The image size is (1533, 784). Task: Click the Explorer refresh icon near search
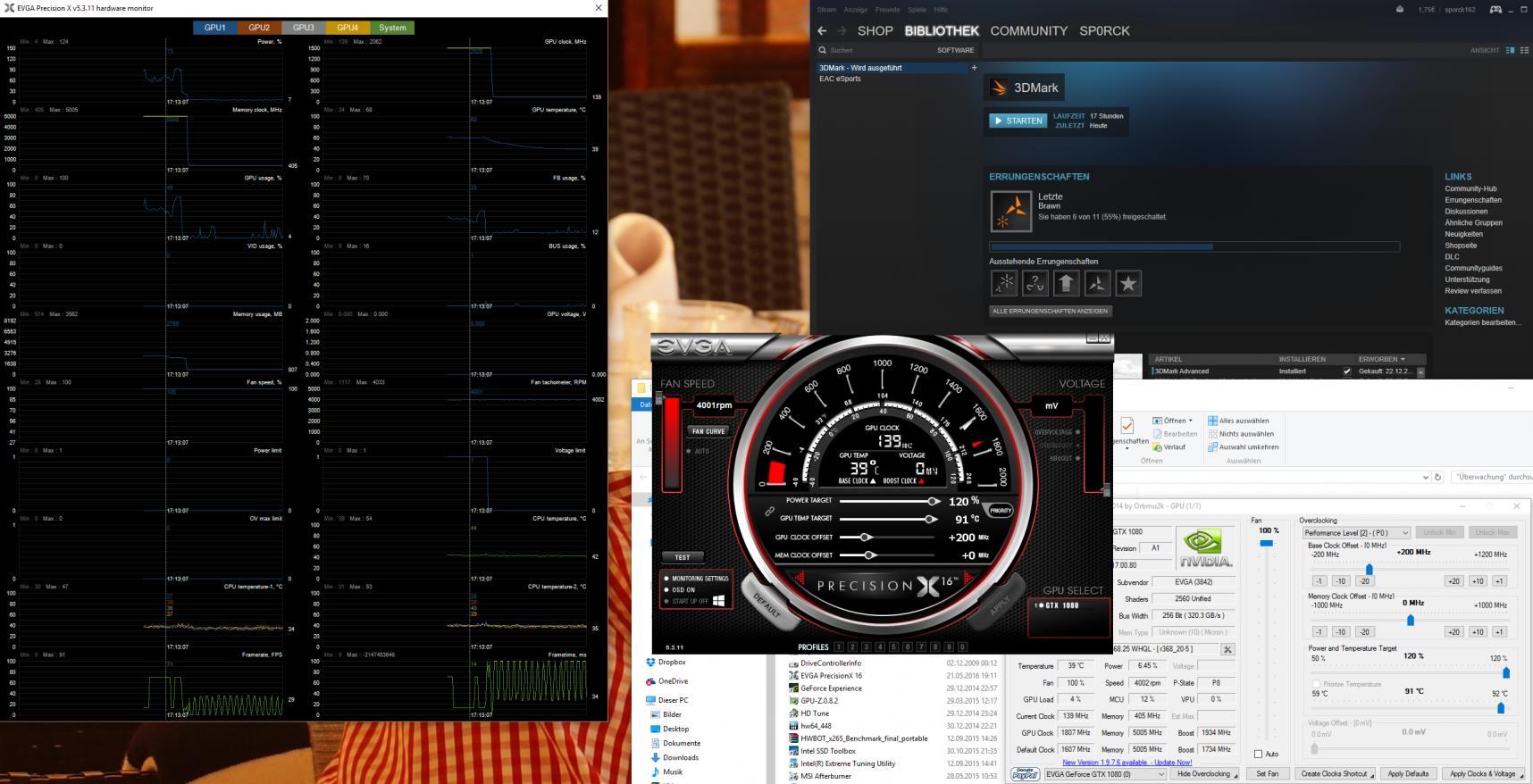(x=1437, y=477)
